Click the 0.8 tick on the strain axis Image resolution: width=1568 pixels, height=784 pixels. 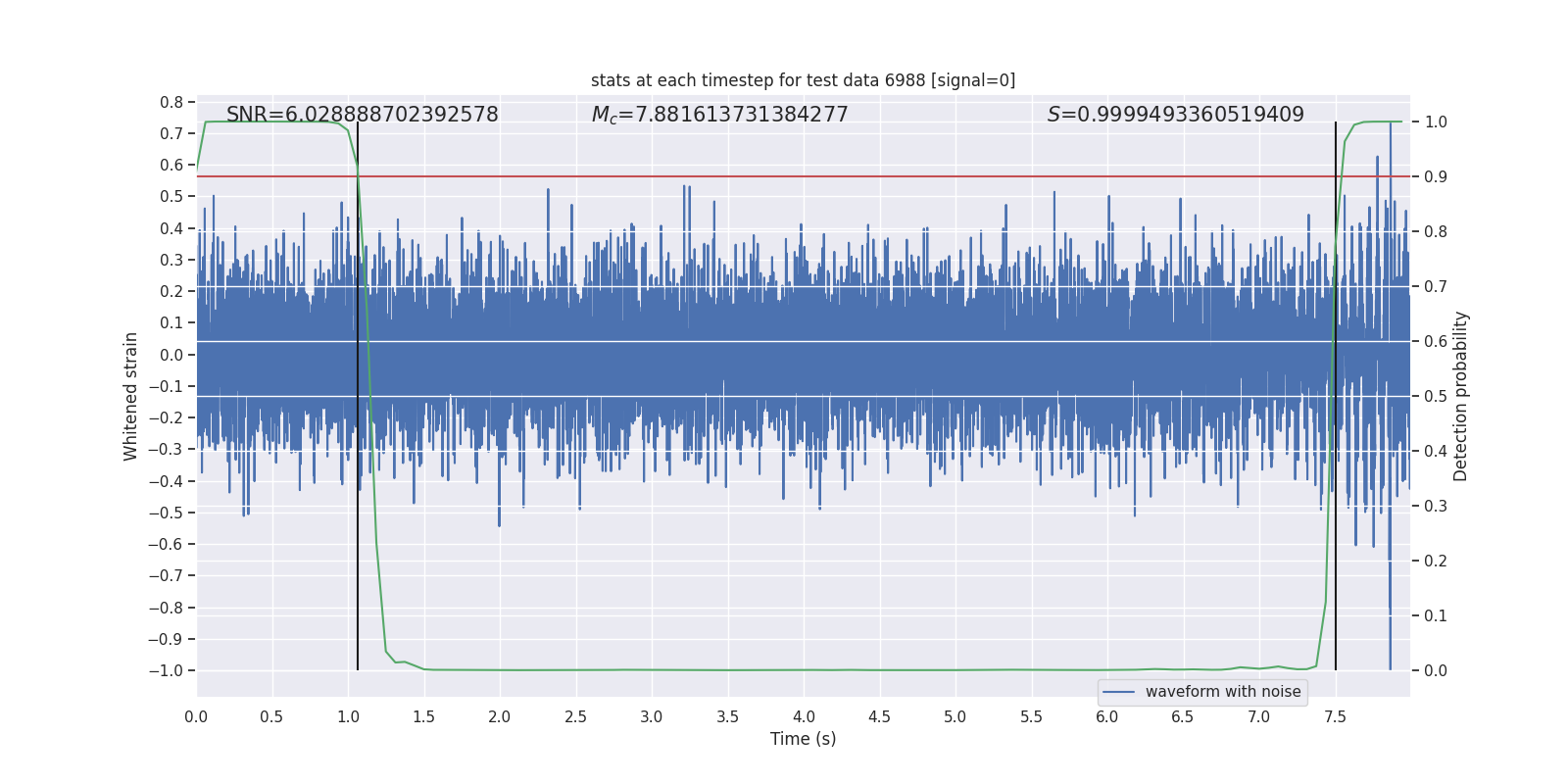171,102
